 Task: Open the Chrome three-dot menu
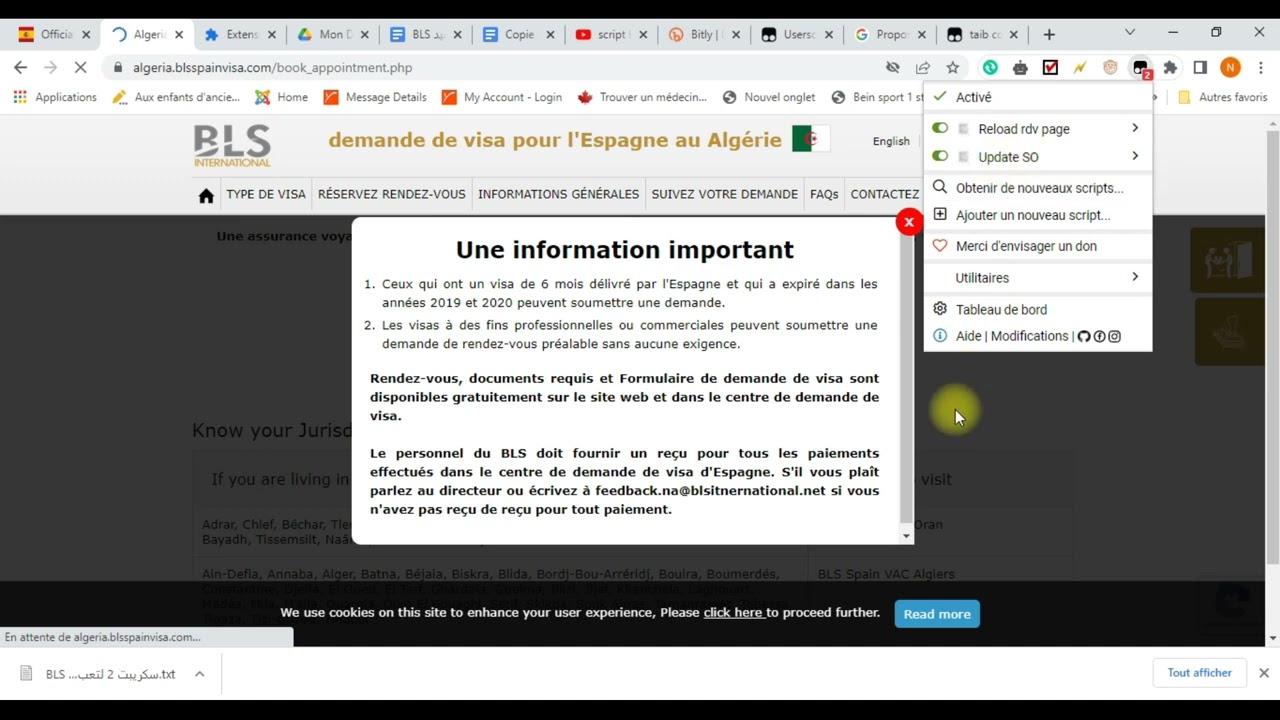pyautogui.click(x=1261, y=68)
